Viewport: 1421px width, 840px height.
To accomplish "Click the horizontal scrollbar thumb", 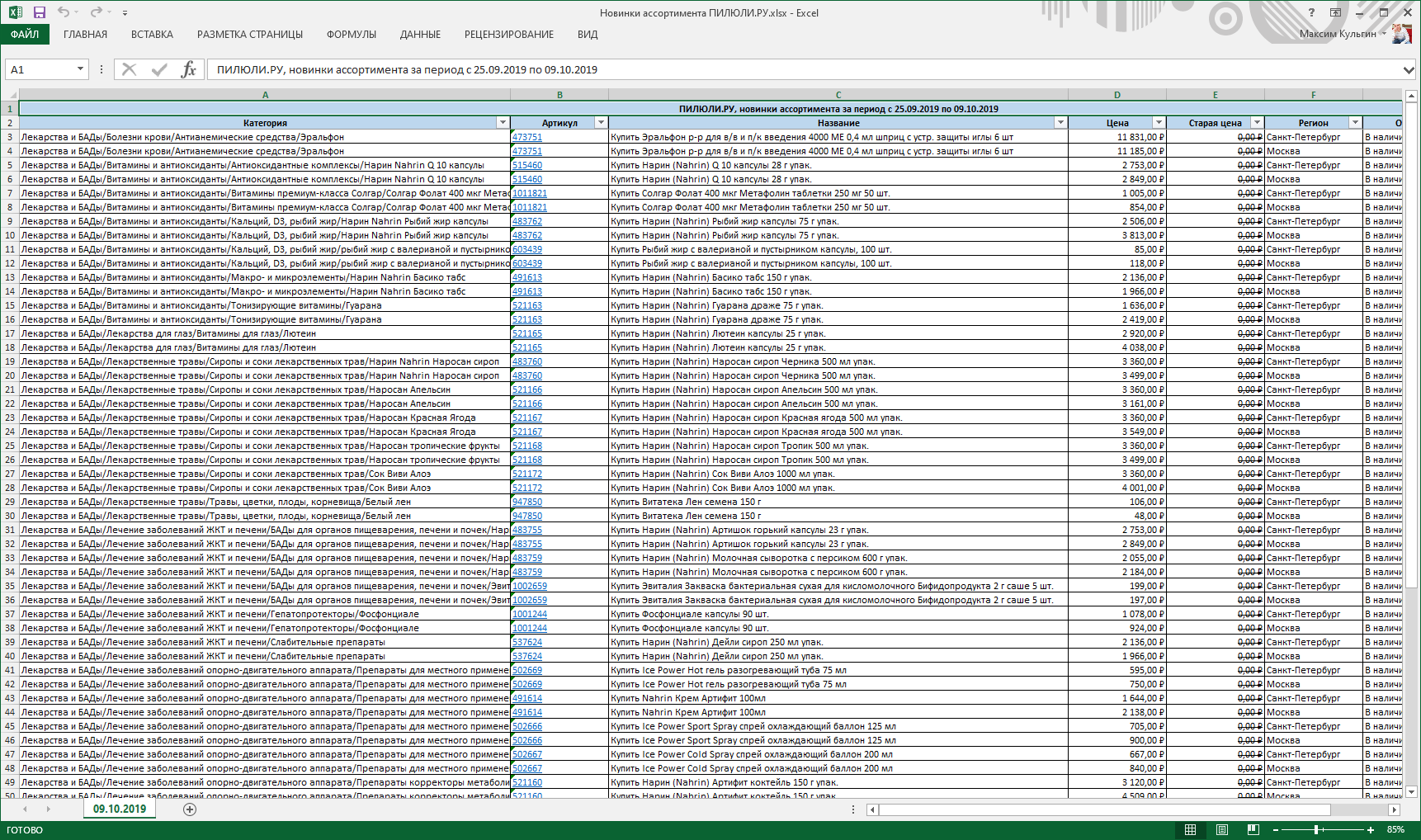I will point(1105,809).
